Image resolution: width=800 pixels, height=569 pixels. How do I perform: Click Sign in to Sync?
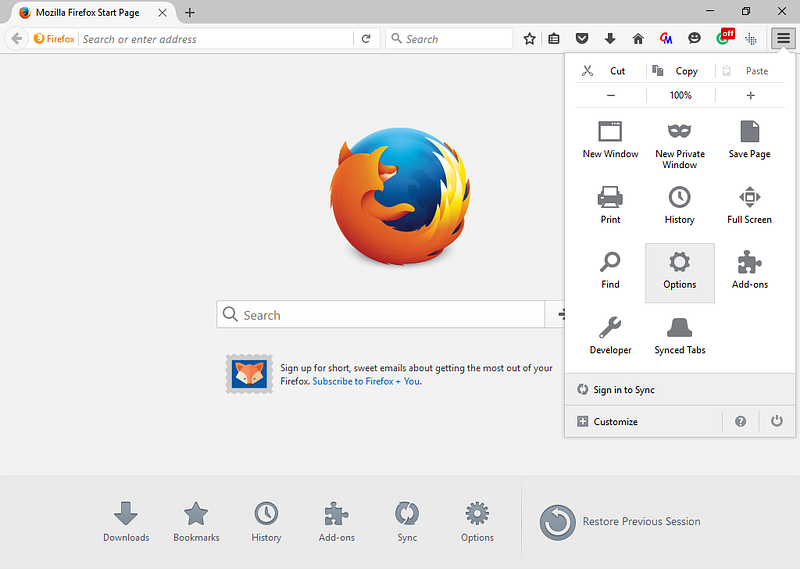680,389
